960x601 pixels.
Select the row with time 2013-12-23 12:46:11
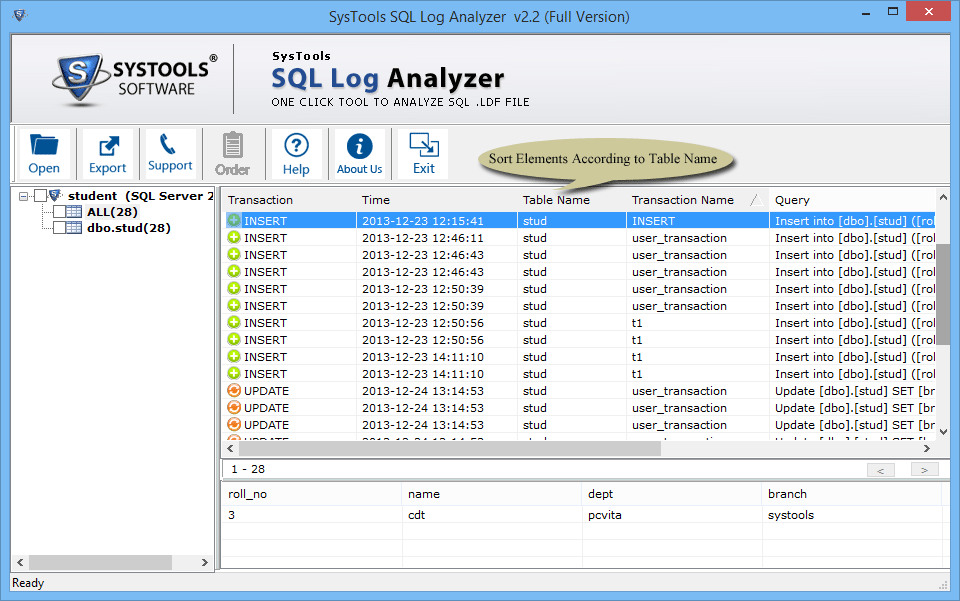pyautogui.click(x=581, y=237)
